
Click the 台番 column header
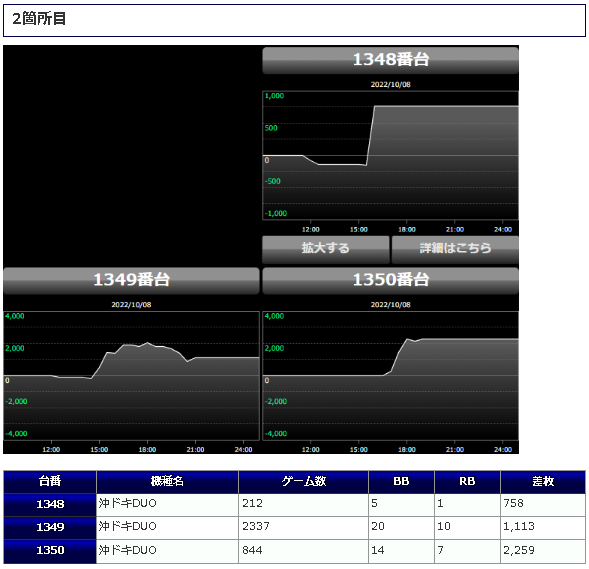50,481
